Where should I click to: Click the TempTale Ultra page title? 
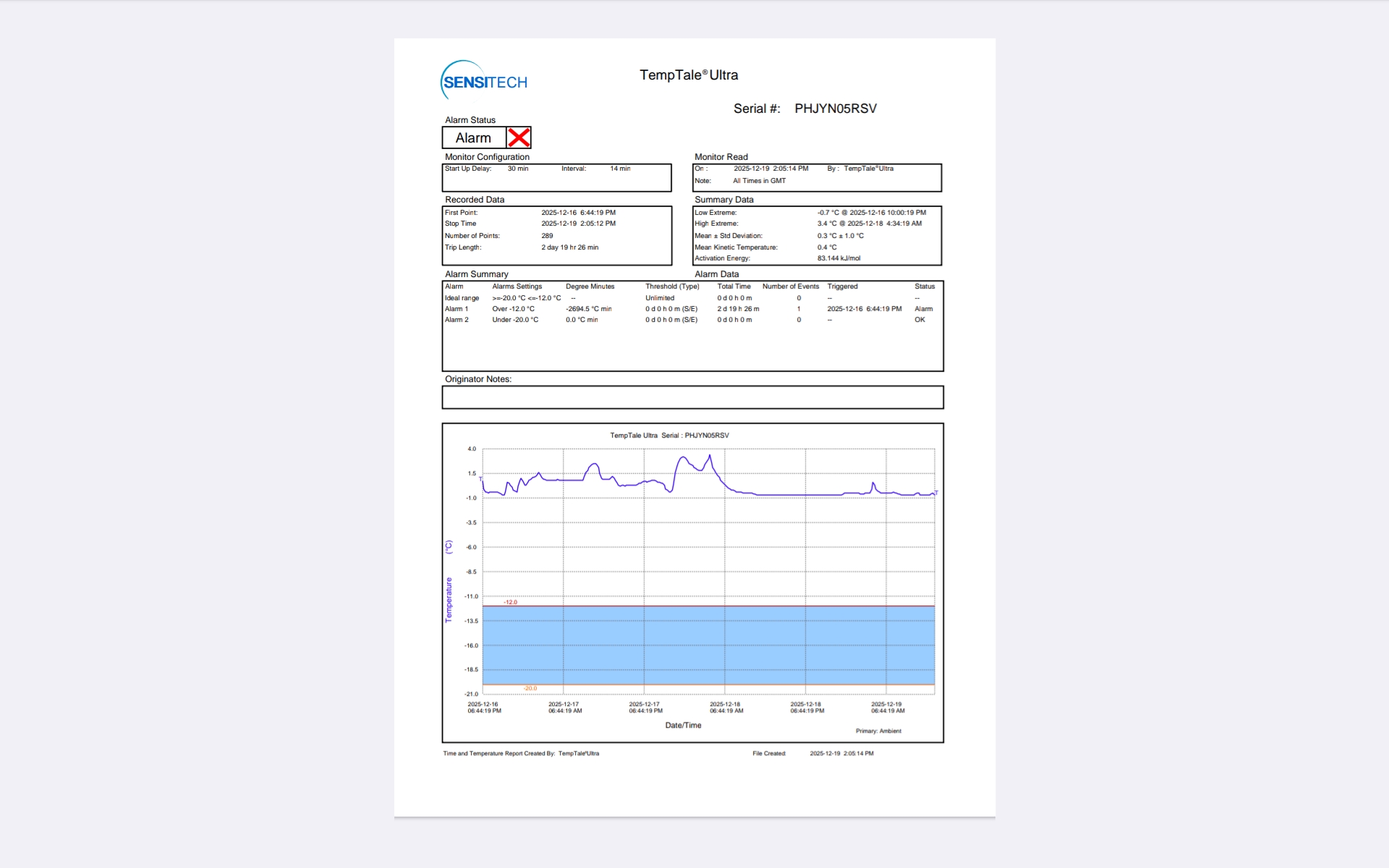[x=689, y=75]
